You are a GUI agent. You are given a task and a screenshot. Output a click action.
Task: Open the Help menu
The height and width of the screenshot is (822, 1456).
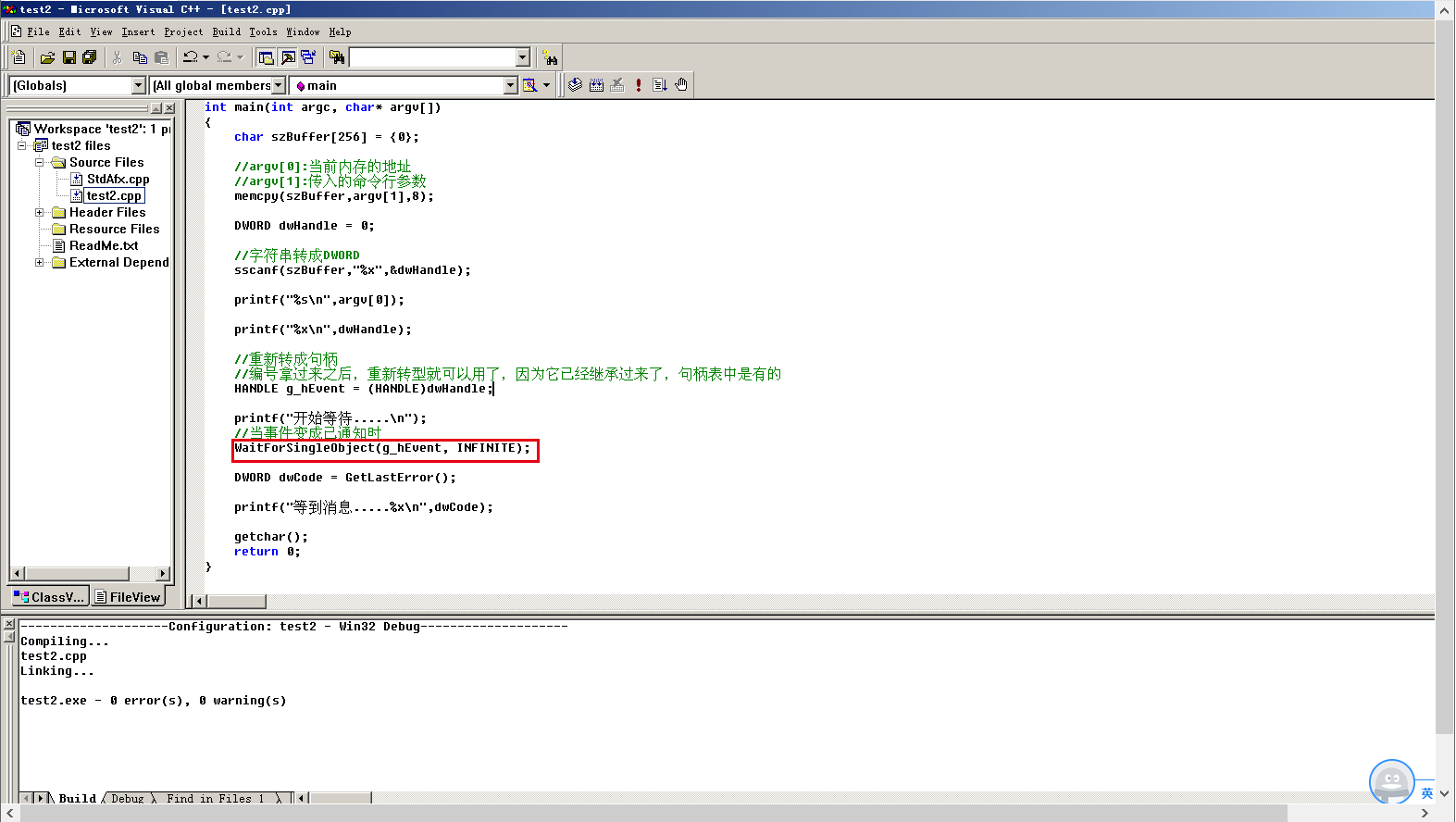[x=340, y=31]
